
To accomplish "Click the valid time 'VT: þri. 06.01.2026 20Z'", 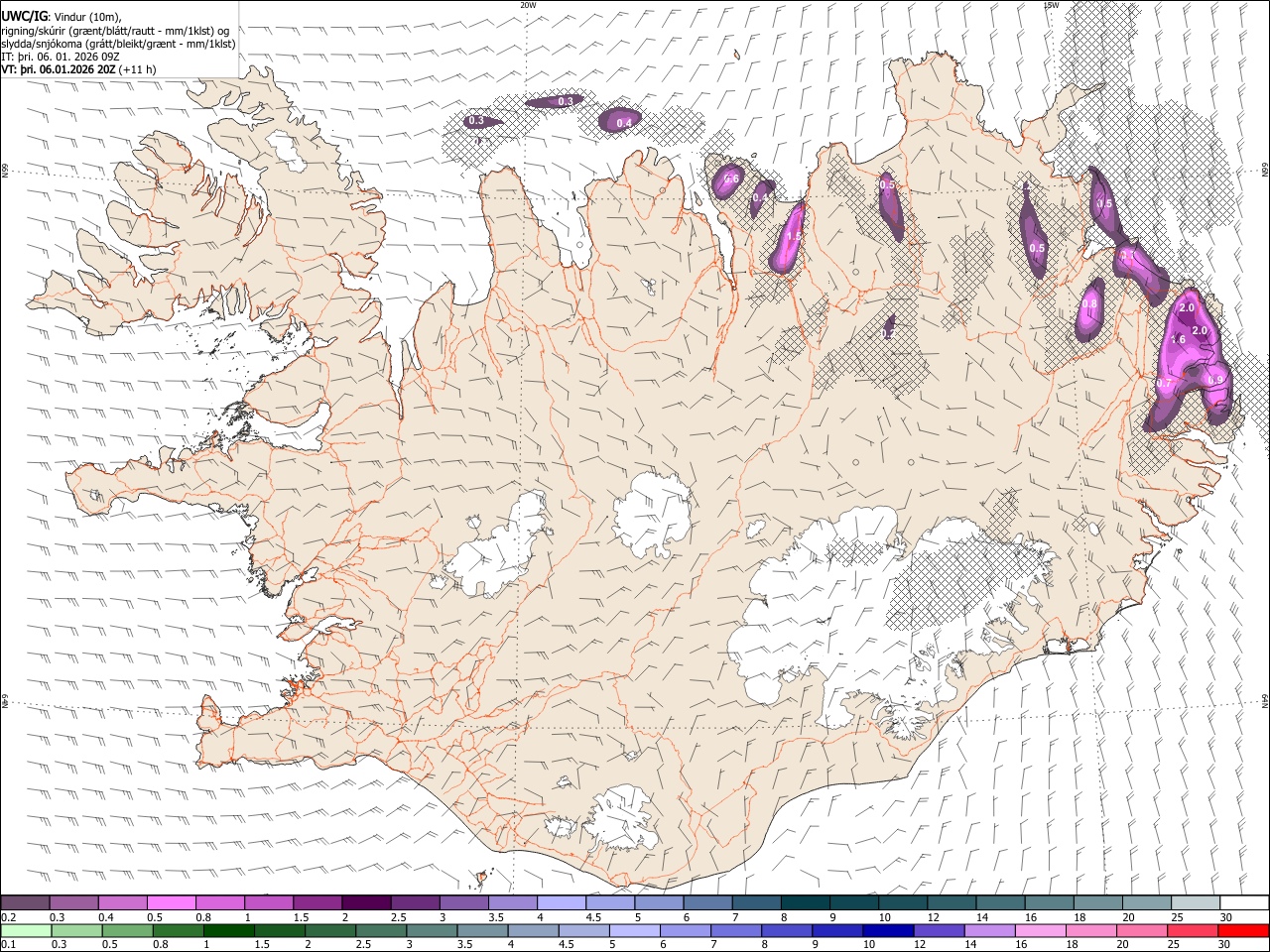I will pos(60,70).
